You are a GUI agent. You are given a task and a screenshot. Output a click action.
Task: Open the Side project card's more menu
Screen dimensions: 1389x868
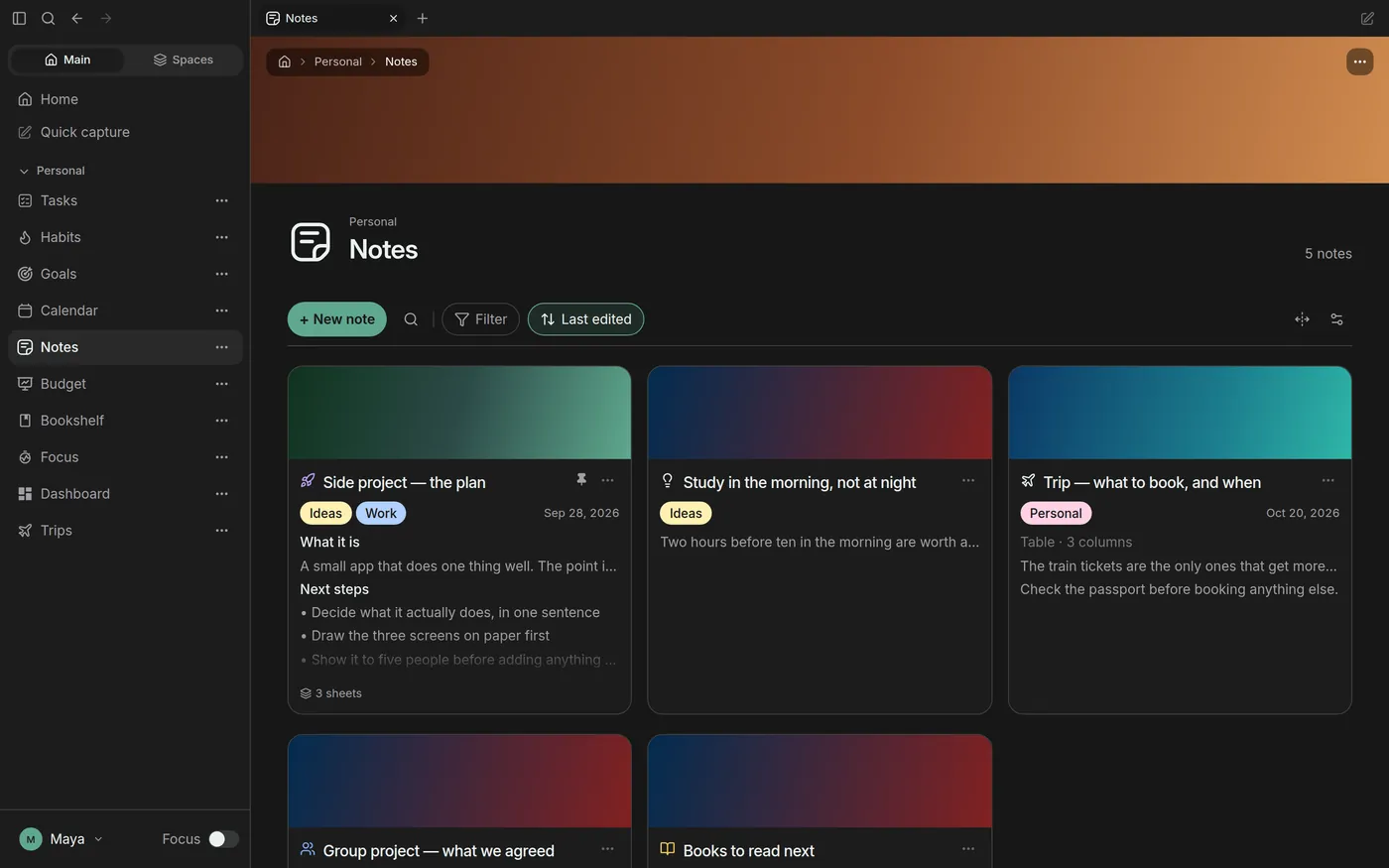tap(607, 480)
